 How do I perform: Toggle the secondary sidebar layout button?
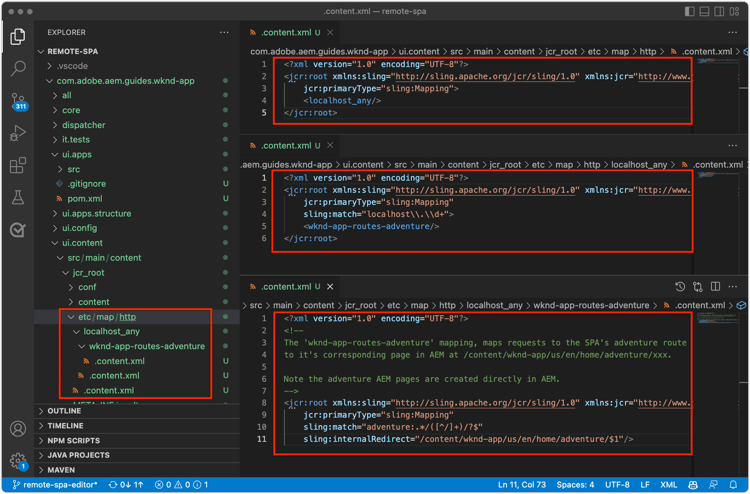point(721,12)
